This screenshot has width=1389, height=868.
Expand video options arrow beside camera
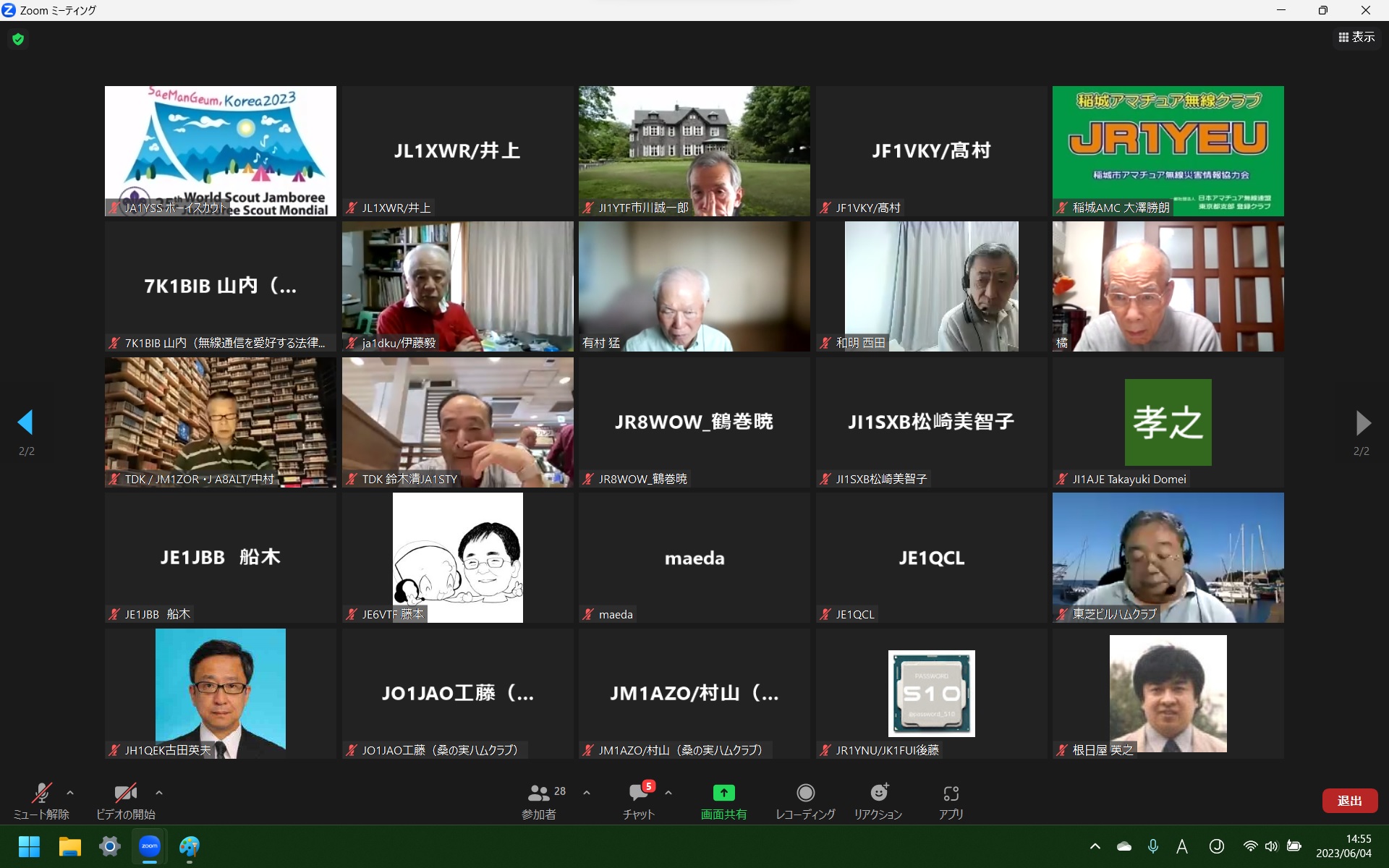[159, 793]
